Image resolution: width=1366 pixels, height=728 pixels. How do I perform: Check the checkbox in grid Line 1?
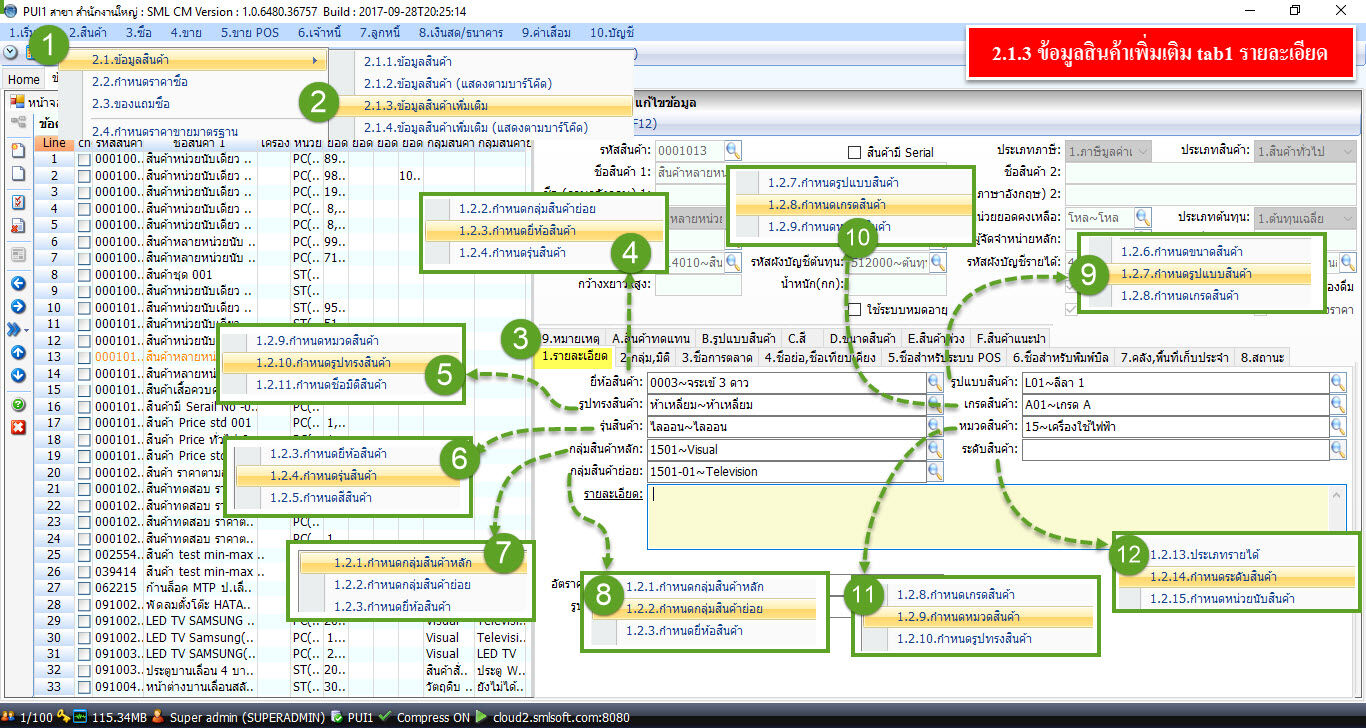pyautogui.click(x=84, y=159)
